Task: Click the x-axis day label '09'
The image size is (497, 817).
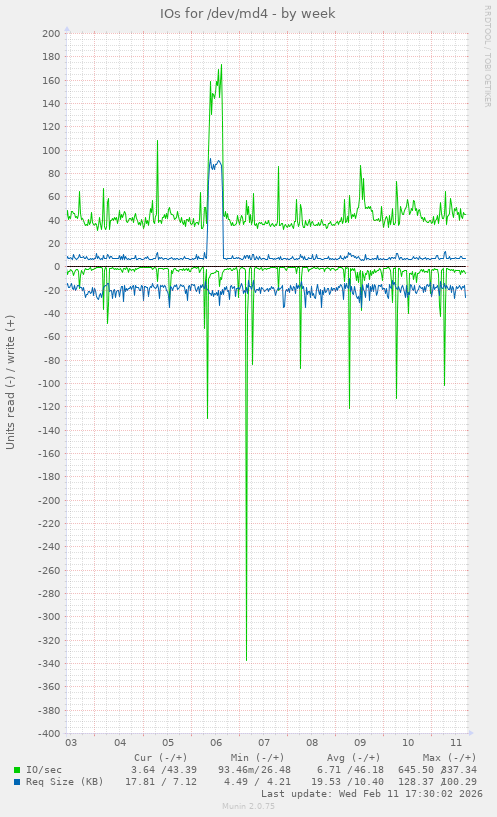Action: click(x=360, y=743)
